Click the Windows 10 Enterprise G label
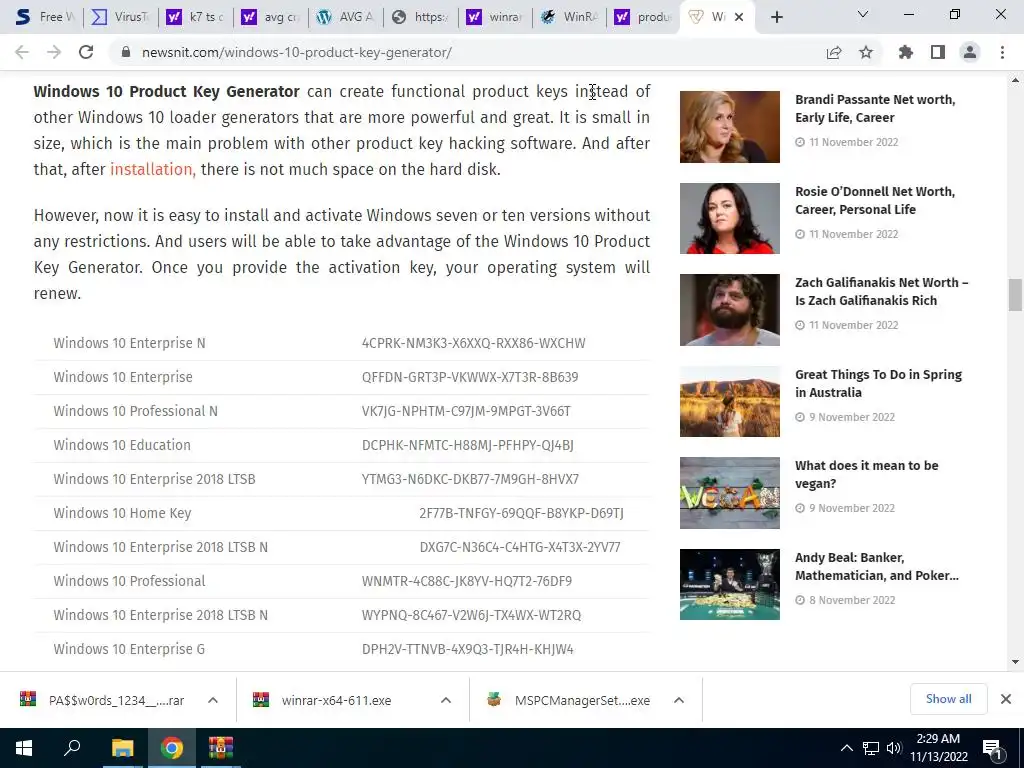Viewport: 1024px width, 768px height. point(129,649)
